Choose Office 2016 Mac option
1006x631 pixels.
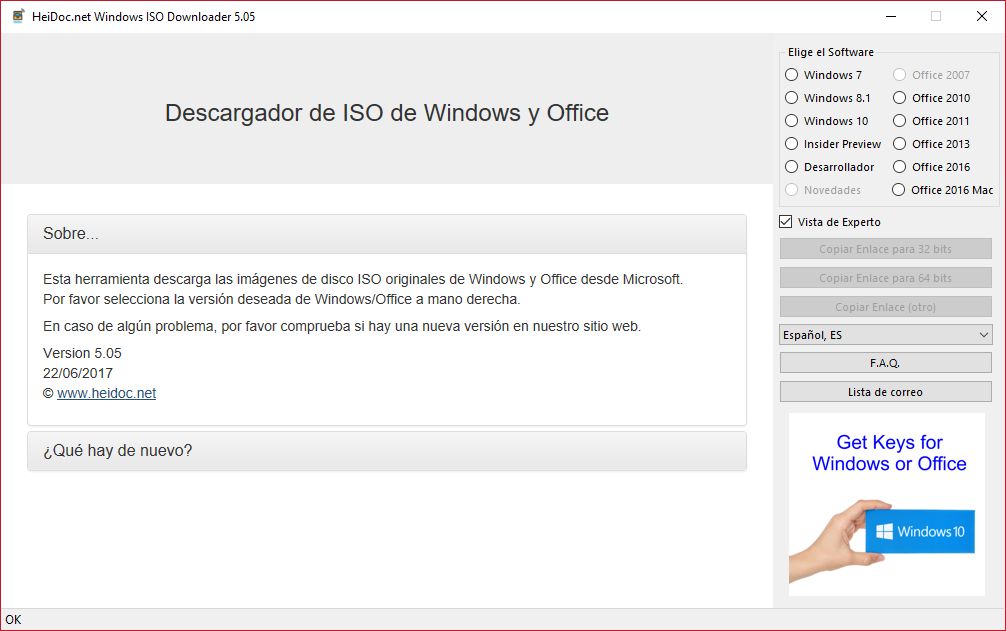942,190
